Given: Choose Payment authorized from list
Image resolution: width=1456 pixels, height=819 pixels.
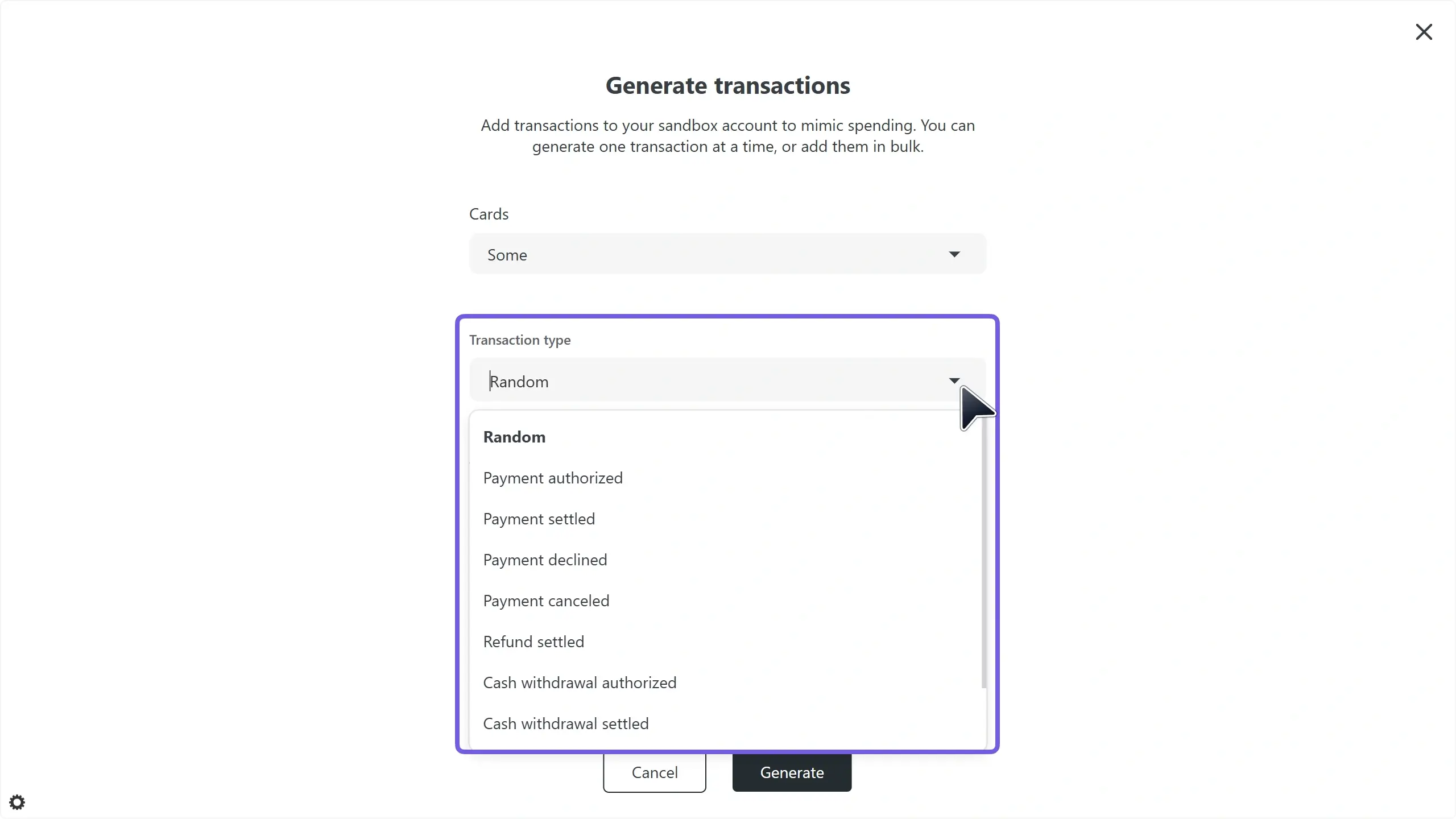Looking at the screenshot, I should [x=553, y=478].
